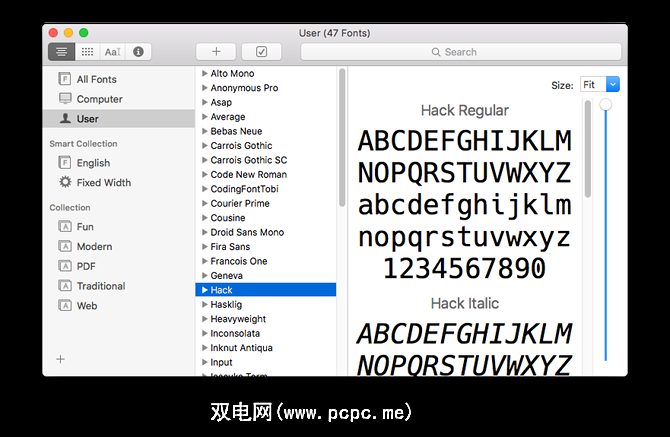The height and width of the screenshot is (437, 670).
Task: Click the Fun collection icon
Action: click(x=65, y=226)
